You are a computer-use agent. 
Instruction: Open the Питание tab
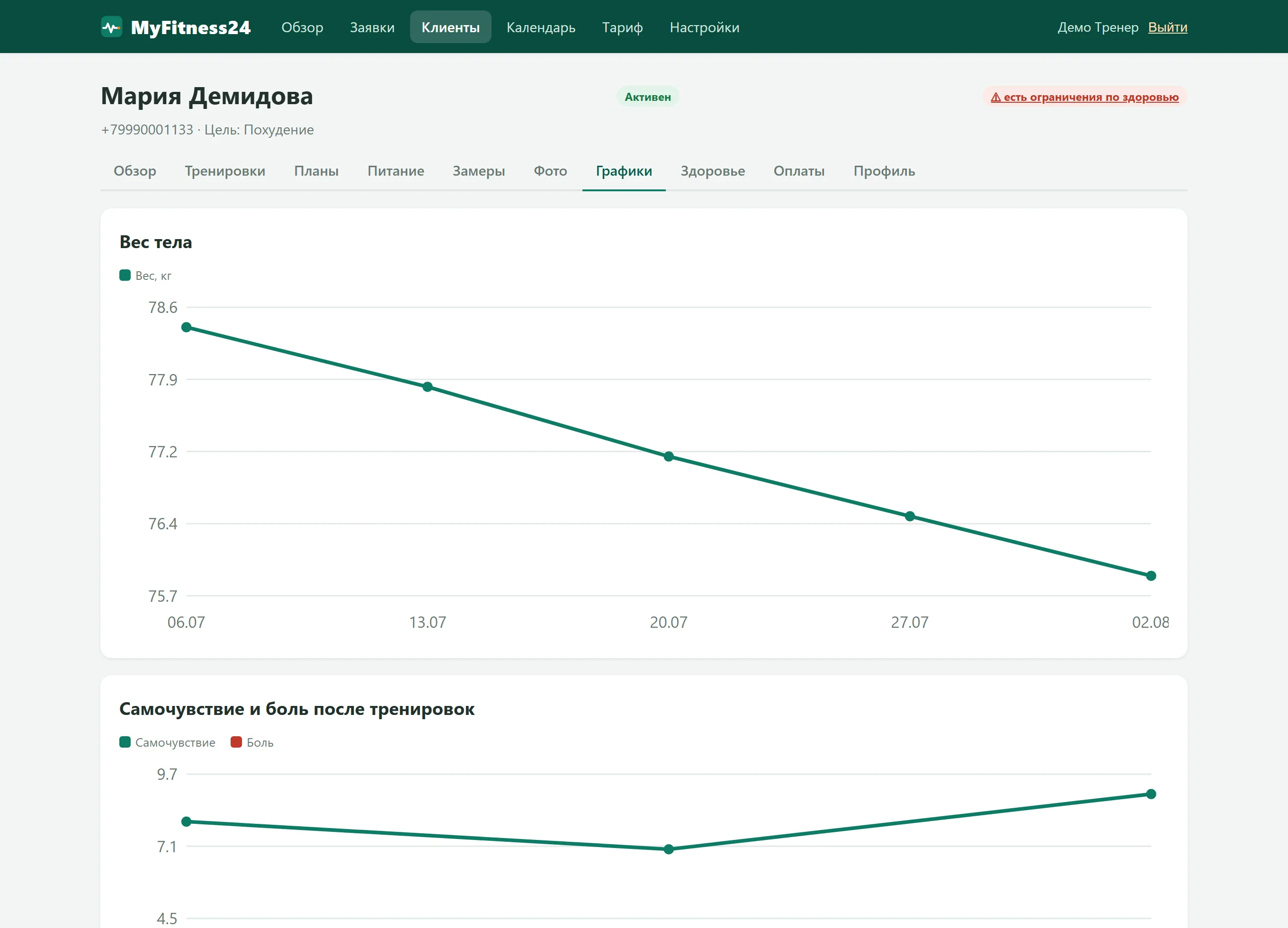[x=396, y=171]
